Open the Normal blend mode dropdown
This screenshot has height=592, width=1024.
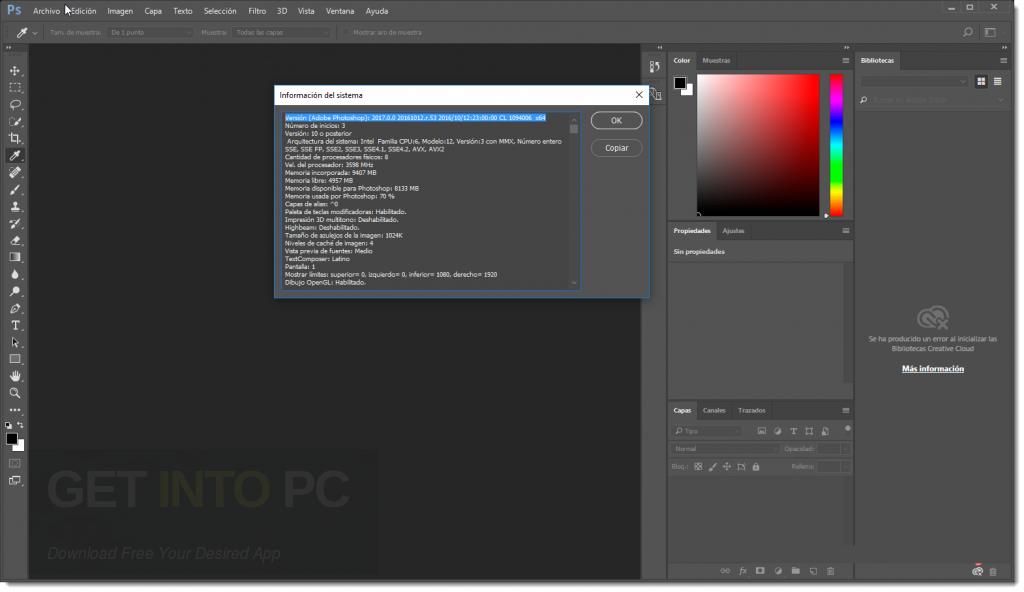[723, 449]
